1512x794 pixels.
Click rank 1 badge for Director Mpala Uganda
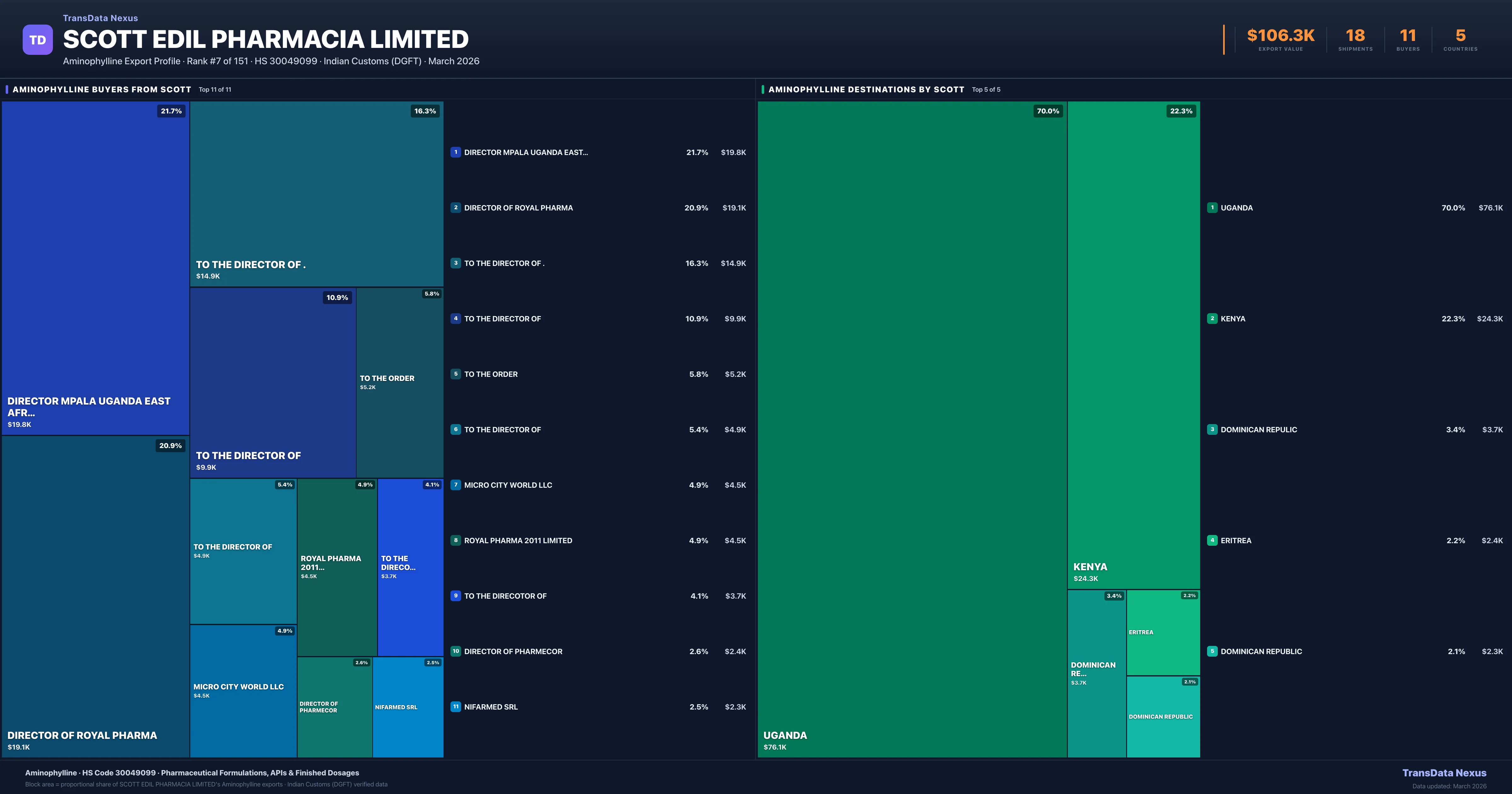click(x=455, y=152)
